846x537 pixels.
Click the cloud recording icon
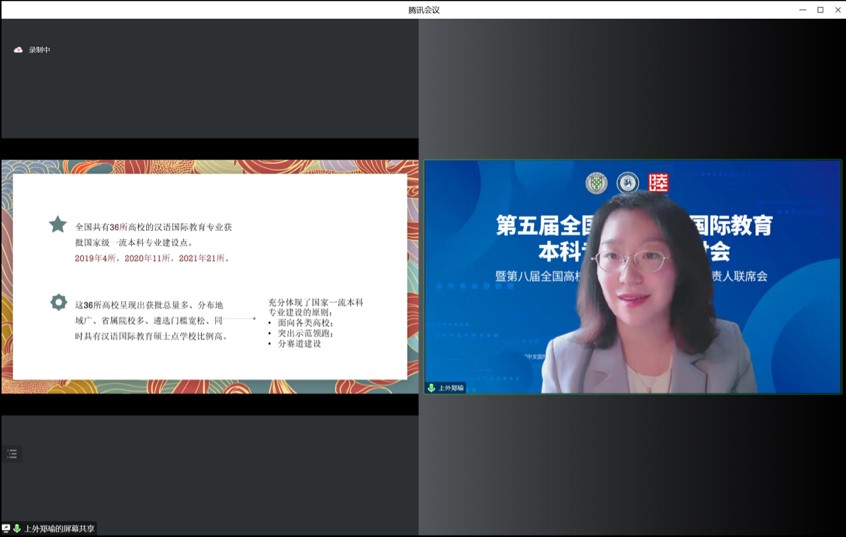pos(17,50)
